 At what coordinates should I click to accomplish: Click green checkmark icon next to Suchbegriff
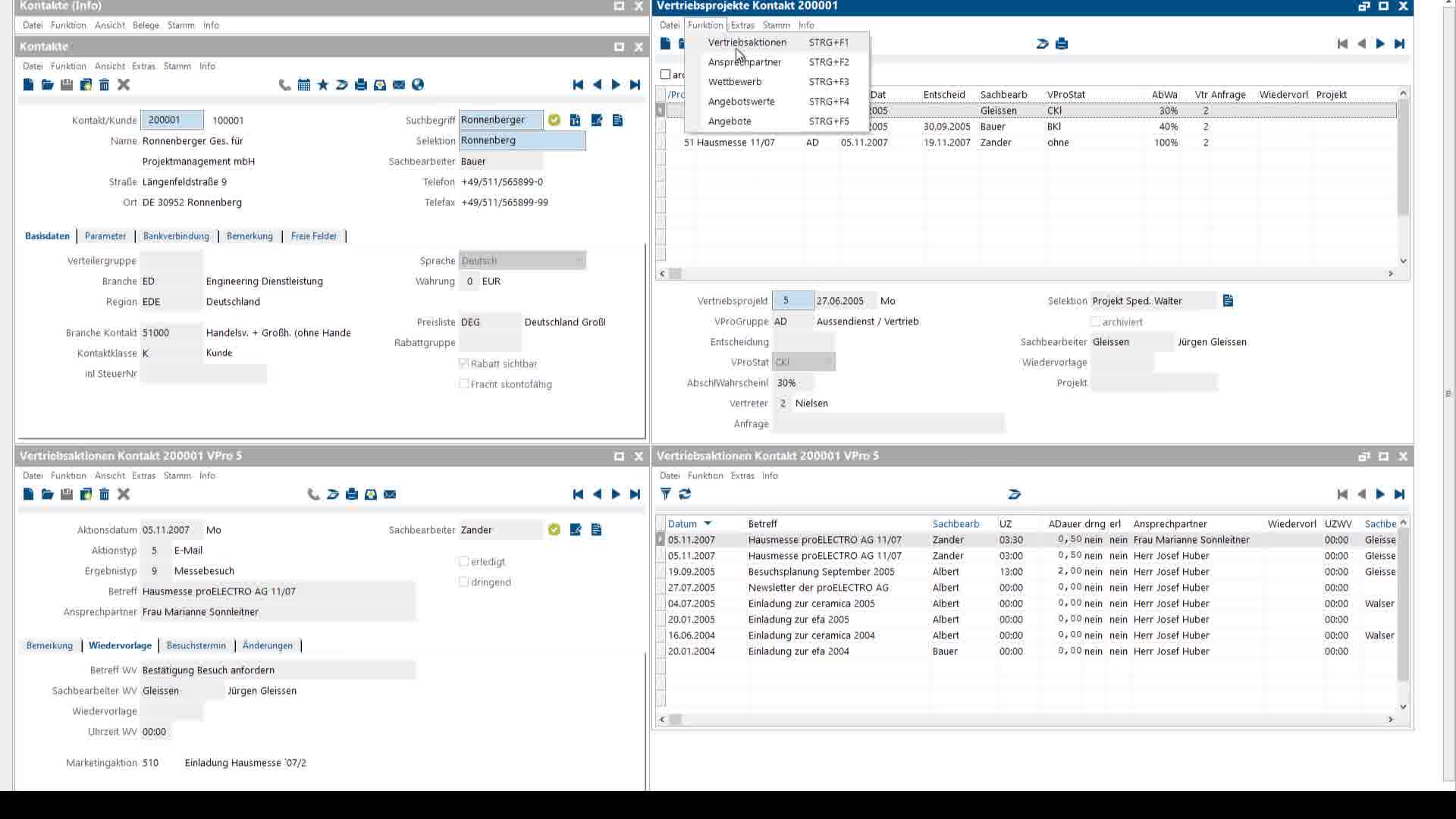[x=554, y=120]
